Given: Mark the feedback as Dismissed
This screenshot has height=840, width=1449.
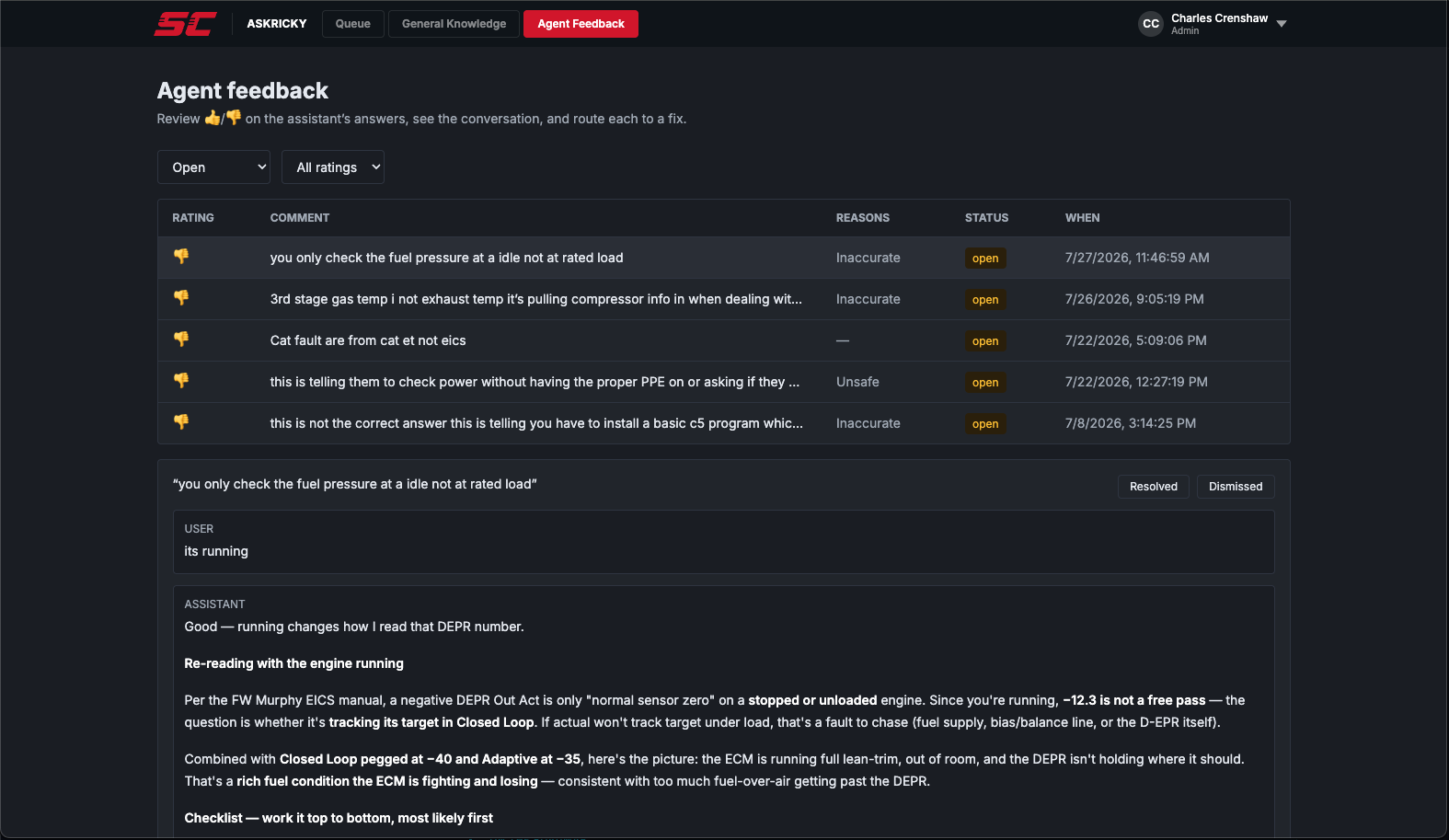Looking at the screenshot, I should point(1236,487).
